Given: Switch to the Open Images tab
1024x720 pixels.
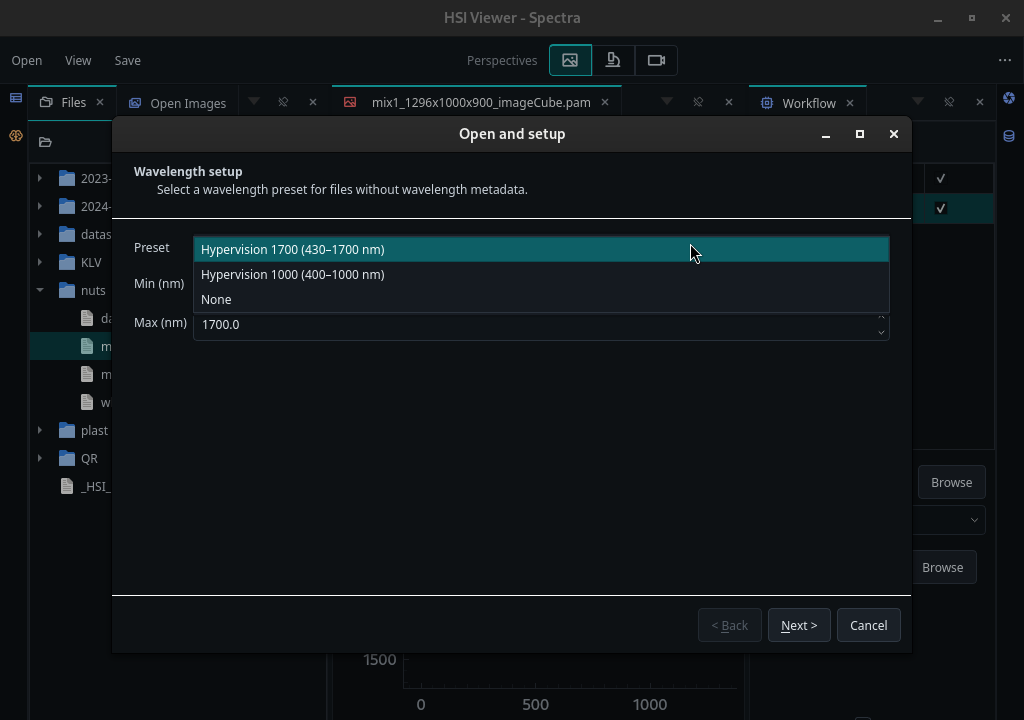Looking at the screenshot, I should coord(178,103).
